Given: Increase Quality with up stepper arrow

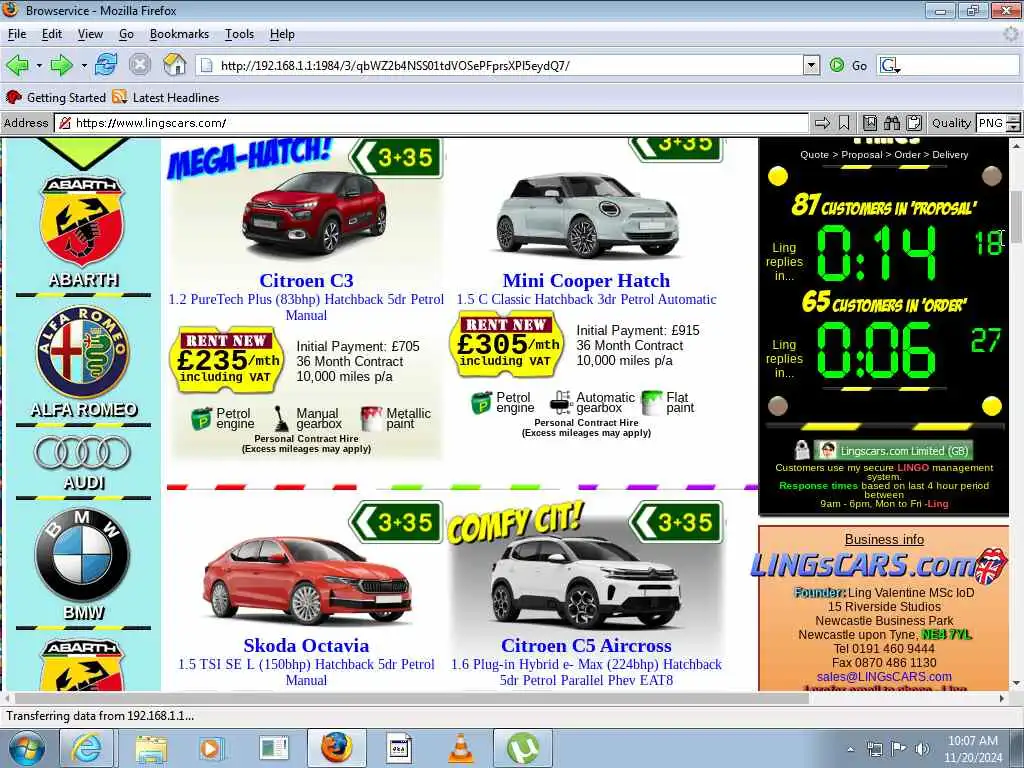Looking at the screenshot, I should point(1014,118).
